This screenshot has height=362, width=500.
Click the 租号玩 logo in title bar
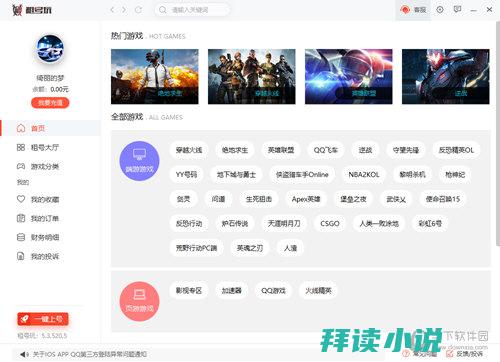point(31,10)
